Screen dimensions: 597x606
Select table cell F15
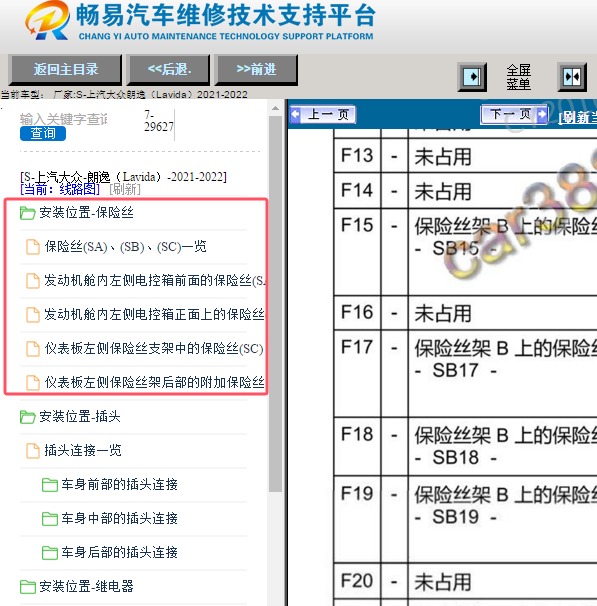(x=357, y=252)
